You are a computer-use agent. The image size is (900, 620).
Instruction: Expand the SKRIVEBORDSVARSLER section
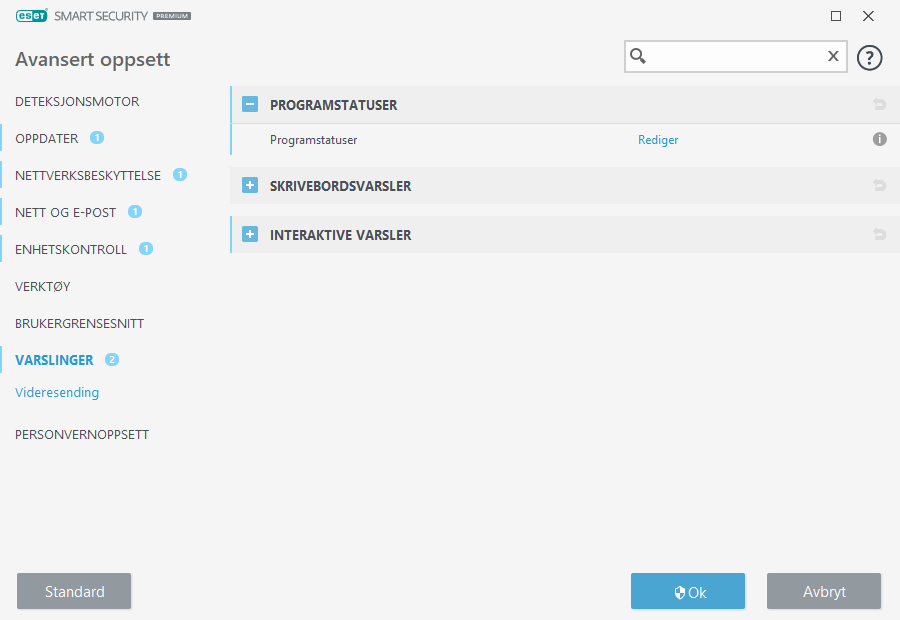(250, 185)
